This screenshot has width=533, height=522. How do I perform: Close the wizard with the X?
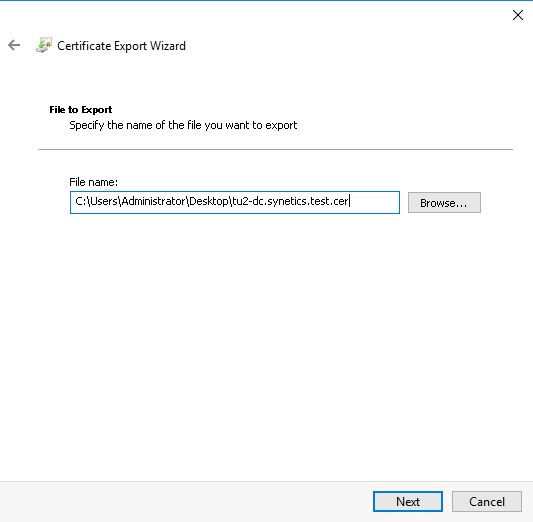point(518,15)
